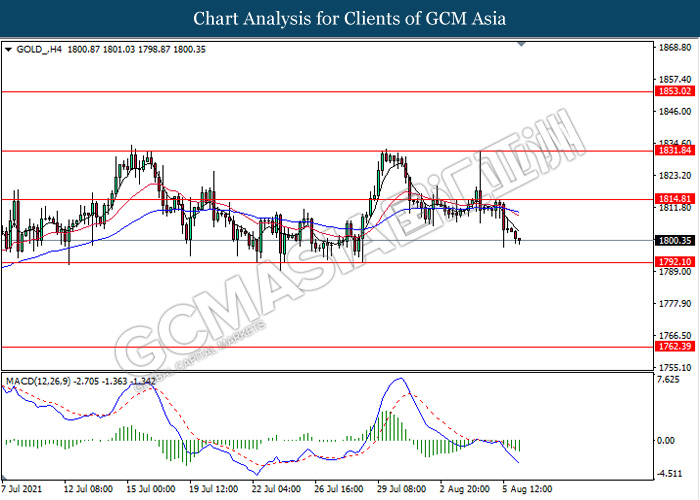Click the 1777.90 price axis value
The height and width of the screenshot is (500, 700).
tap(675, 304)
